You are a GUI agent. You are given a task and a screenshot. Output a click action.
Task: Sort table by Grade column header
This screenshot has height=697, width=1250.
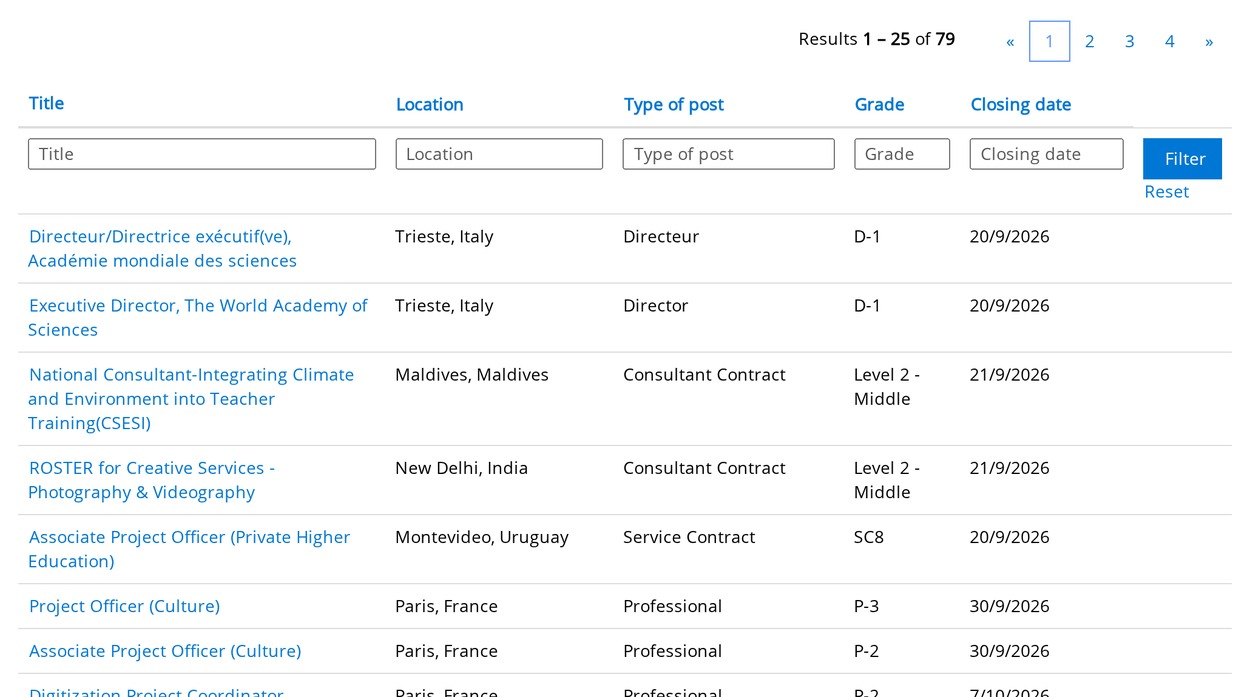coord(880,105)
